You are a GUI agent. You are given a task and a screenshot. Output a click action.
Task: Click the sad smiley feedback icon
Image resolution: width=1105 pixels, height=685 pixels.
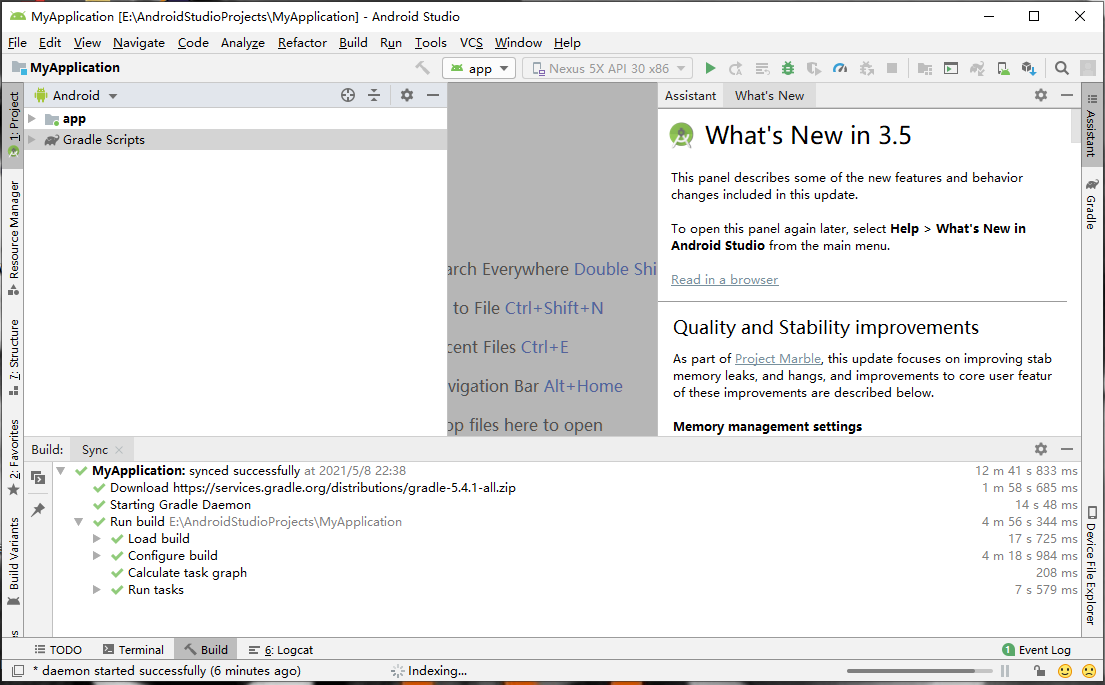[1089, 671]
